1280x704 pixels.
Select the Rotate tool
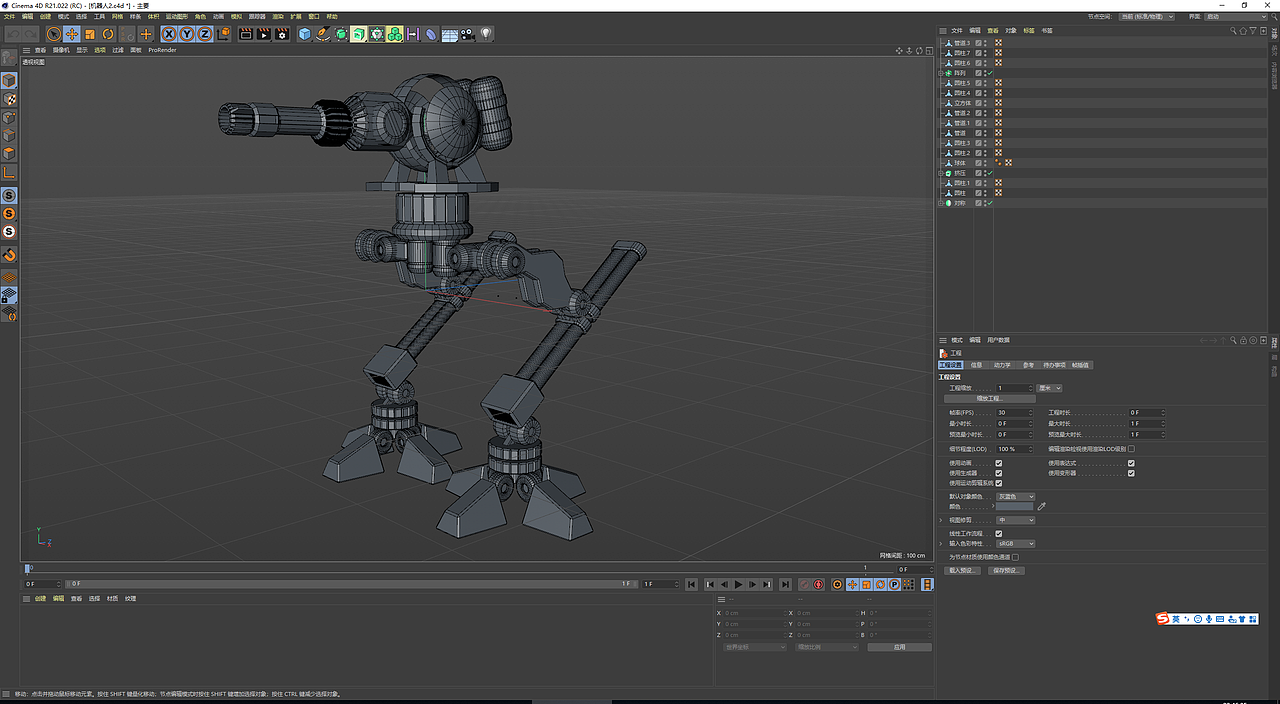point(108,34)
